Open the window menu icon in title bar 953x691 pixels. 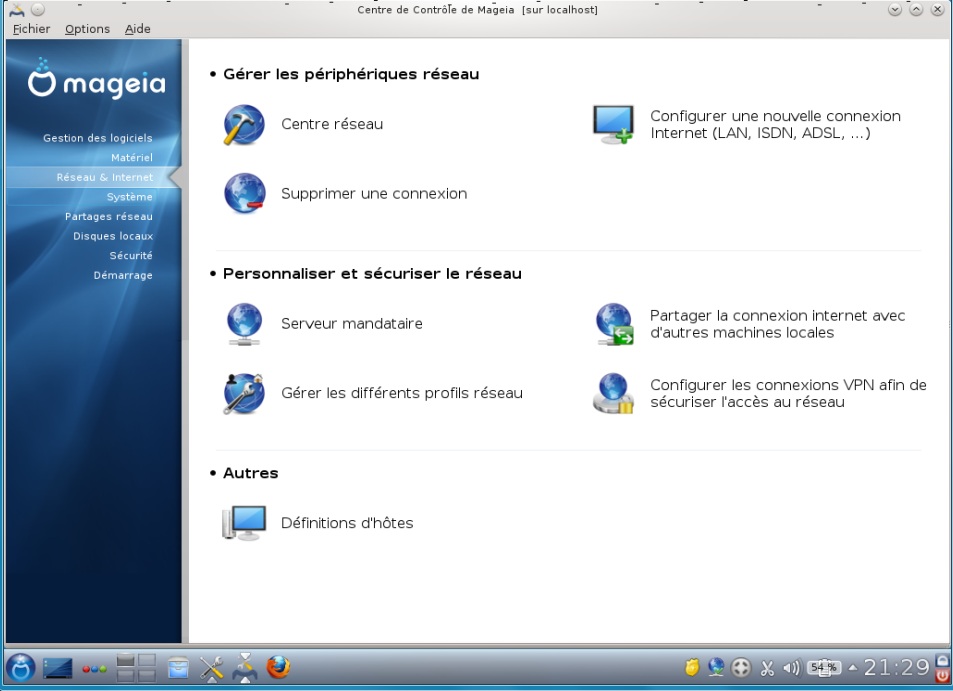[16, 10]
